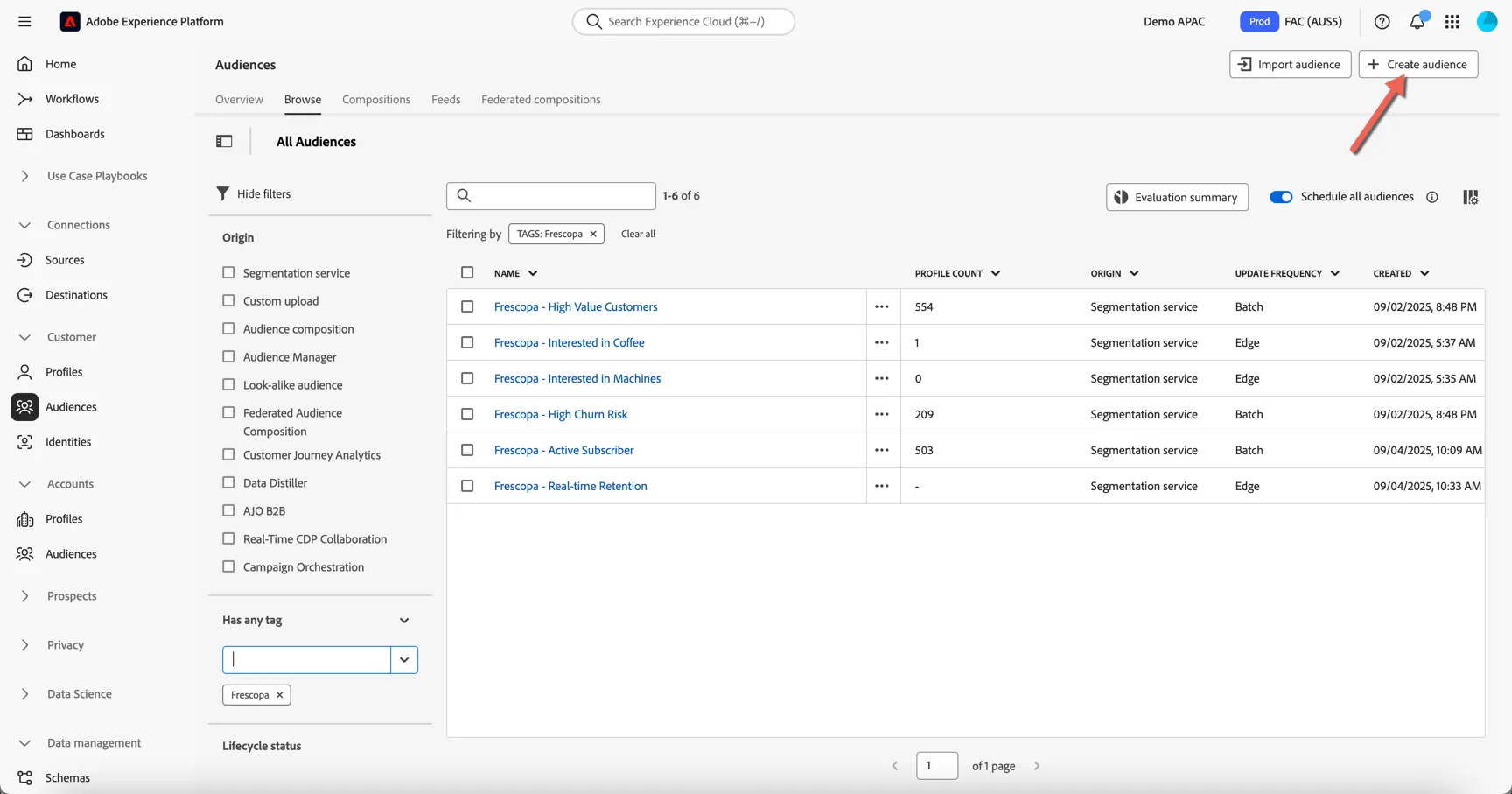Open Identities in the sidebar

[68, 442]
